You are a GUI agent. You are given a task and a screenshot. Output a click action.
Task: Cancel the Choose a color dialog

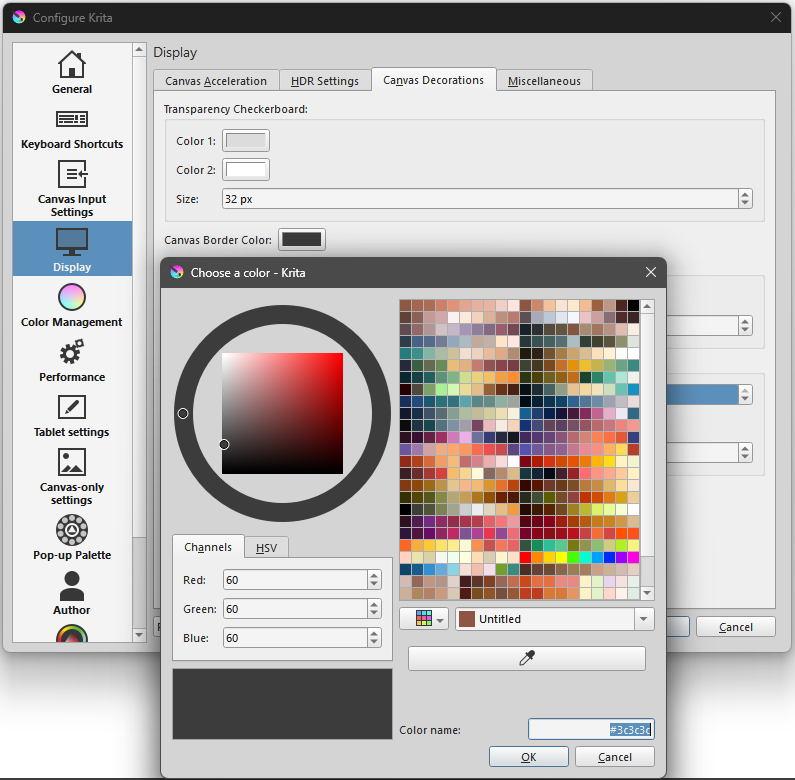click(614, 757)
